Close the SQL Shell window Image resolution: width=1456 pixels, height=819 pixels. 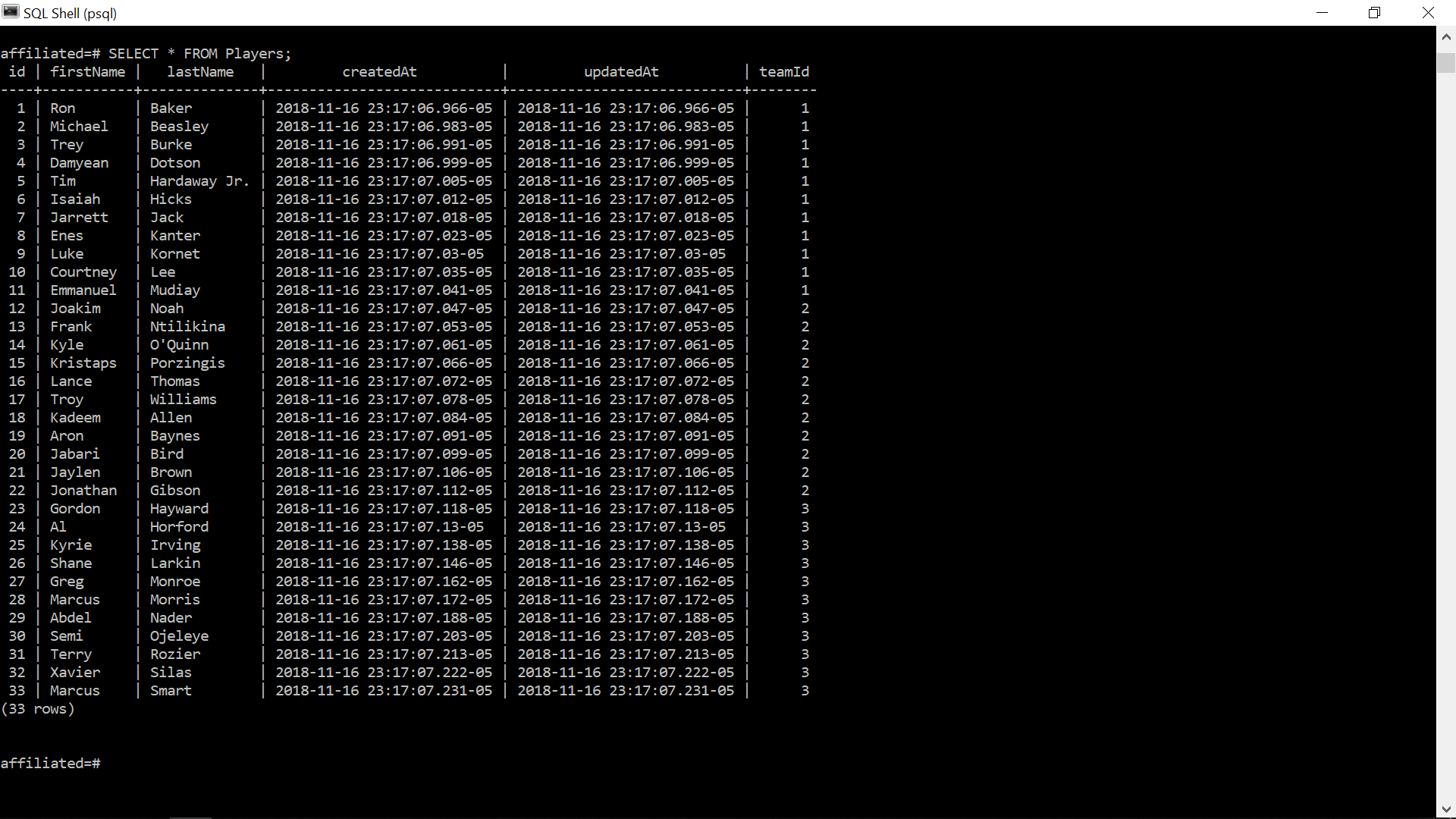(1428, 13)
